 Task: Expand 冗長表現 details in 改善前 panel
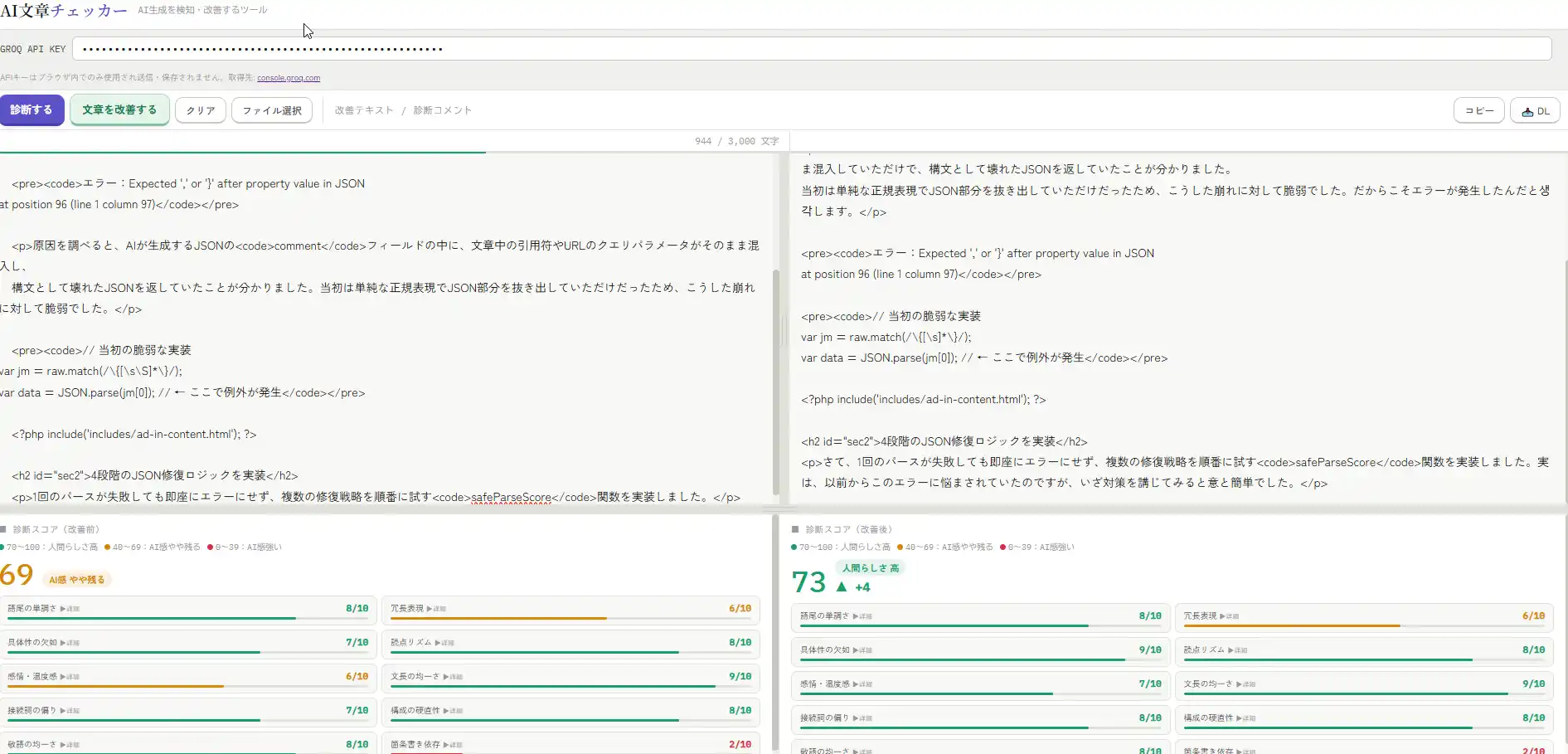437,609
